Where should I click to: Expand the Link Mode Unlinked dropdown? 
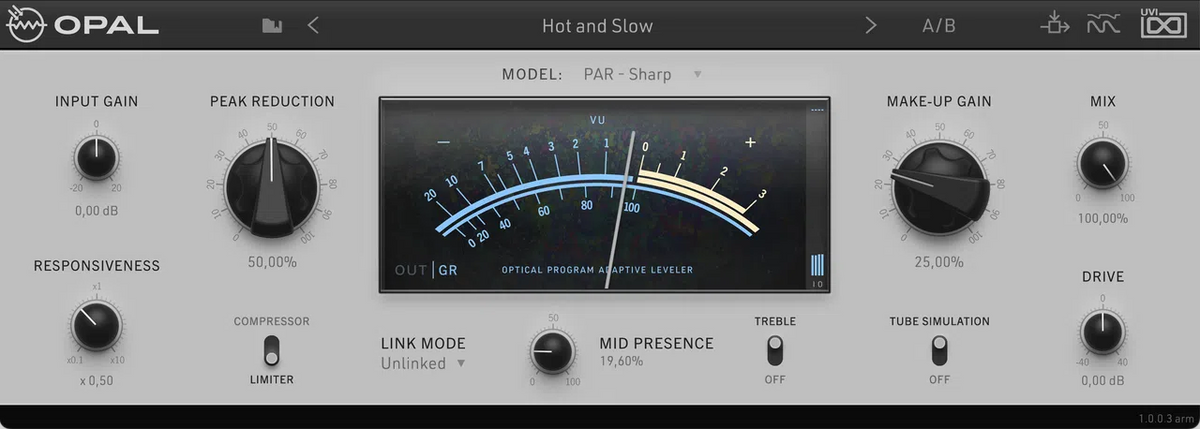click(424, 363)
